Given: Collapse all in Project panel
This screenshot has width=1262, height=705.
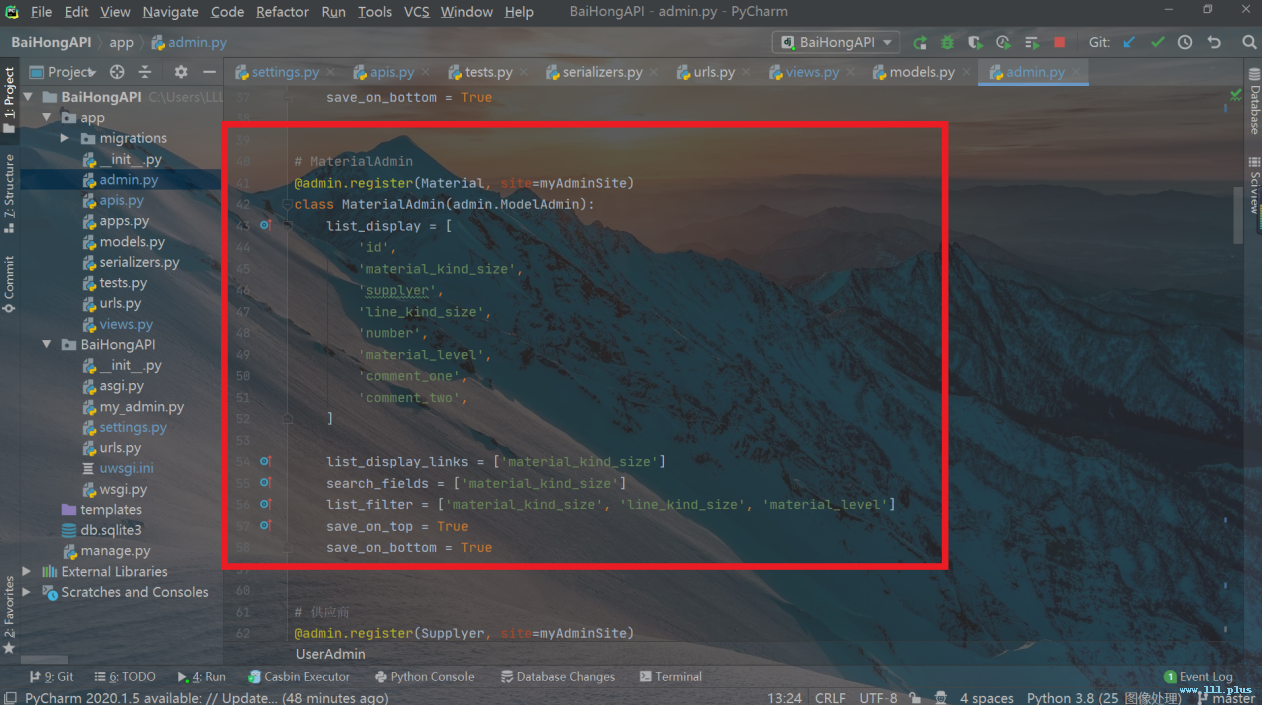Looking at the screenshot, I should [x=145, y=72].
